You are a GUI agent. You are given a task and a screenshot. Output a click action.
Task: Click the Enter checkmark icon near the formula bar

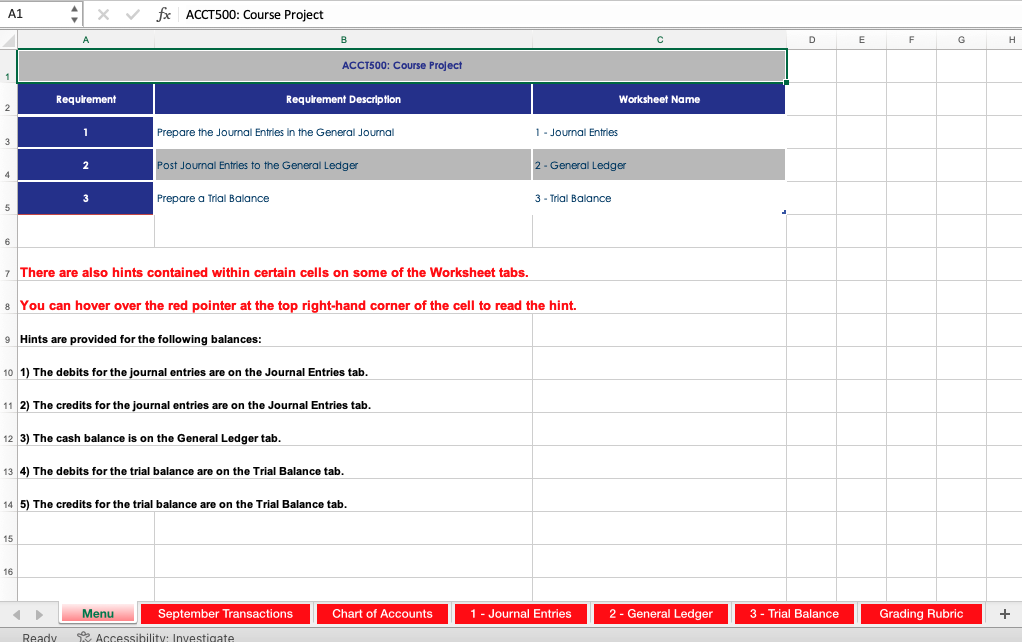tap(133, 14)
